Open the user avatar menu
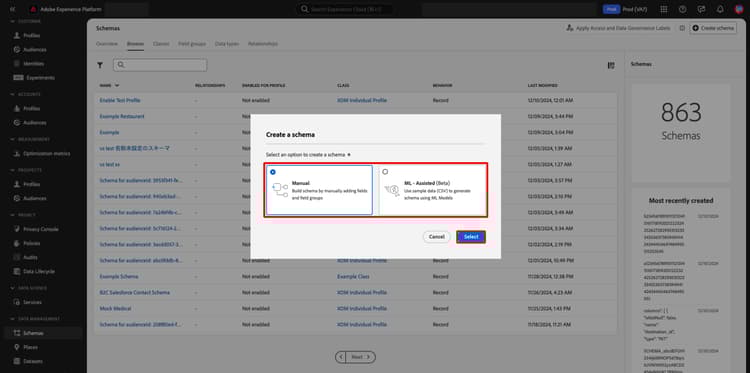Viewport: 750px width, 373px height. (739, 9)
